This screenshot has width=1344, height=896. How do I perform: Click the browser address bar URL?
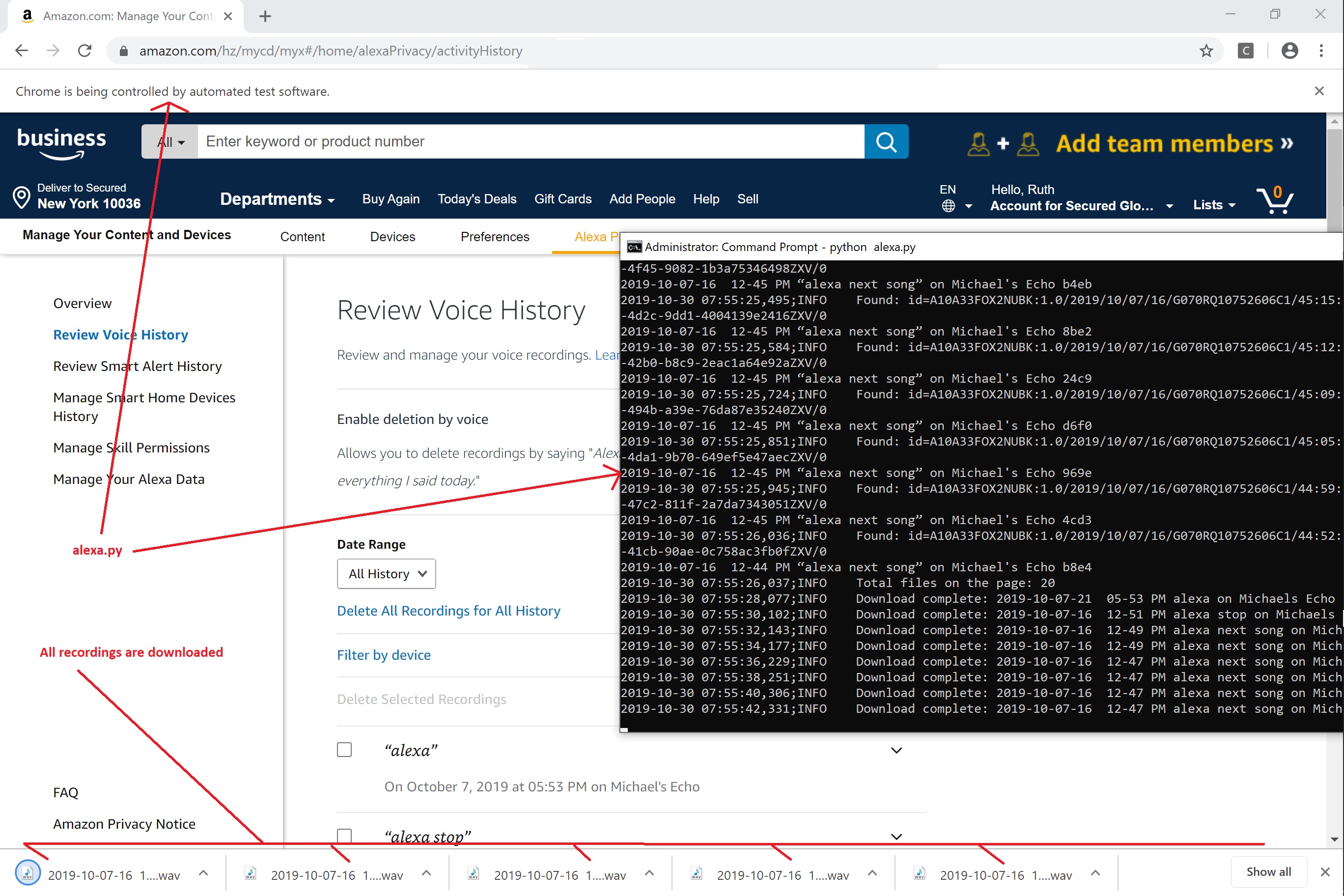pos(330,51)
